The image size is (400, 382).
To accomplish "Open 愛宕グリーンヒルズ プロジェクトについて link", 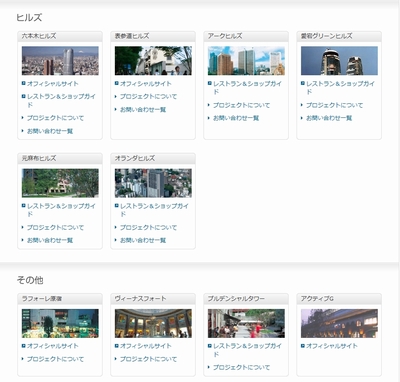I will 334,105.
